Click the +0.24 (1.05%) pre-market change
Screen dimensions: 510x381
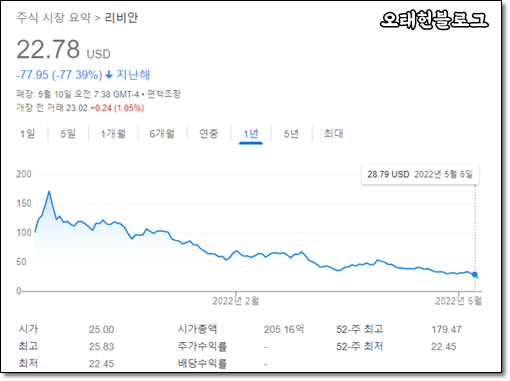(117, 108)
